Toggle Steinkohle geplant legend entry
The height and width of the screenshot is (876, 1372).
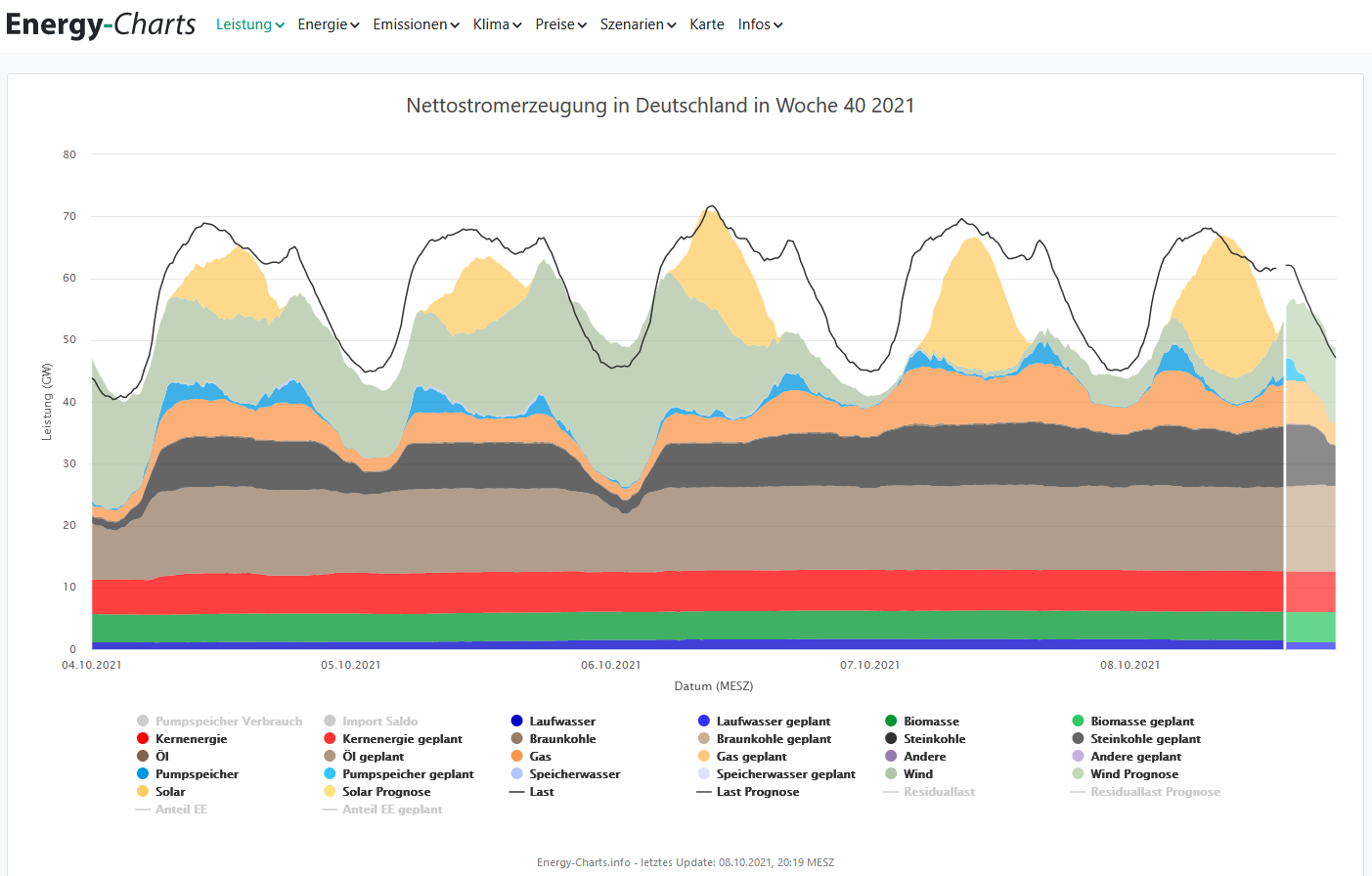(x=1135, y=739)
